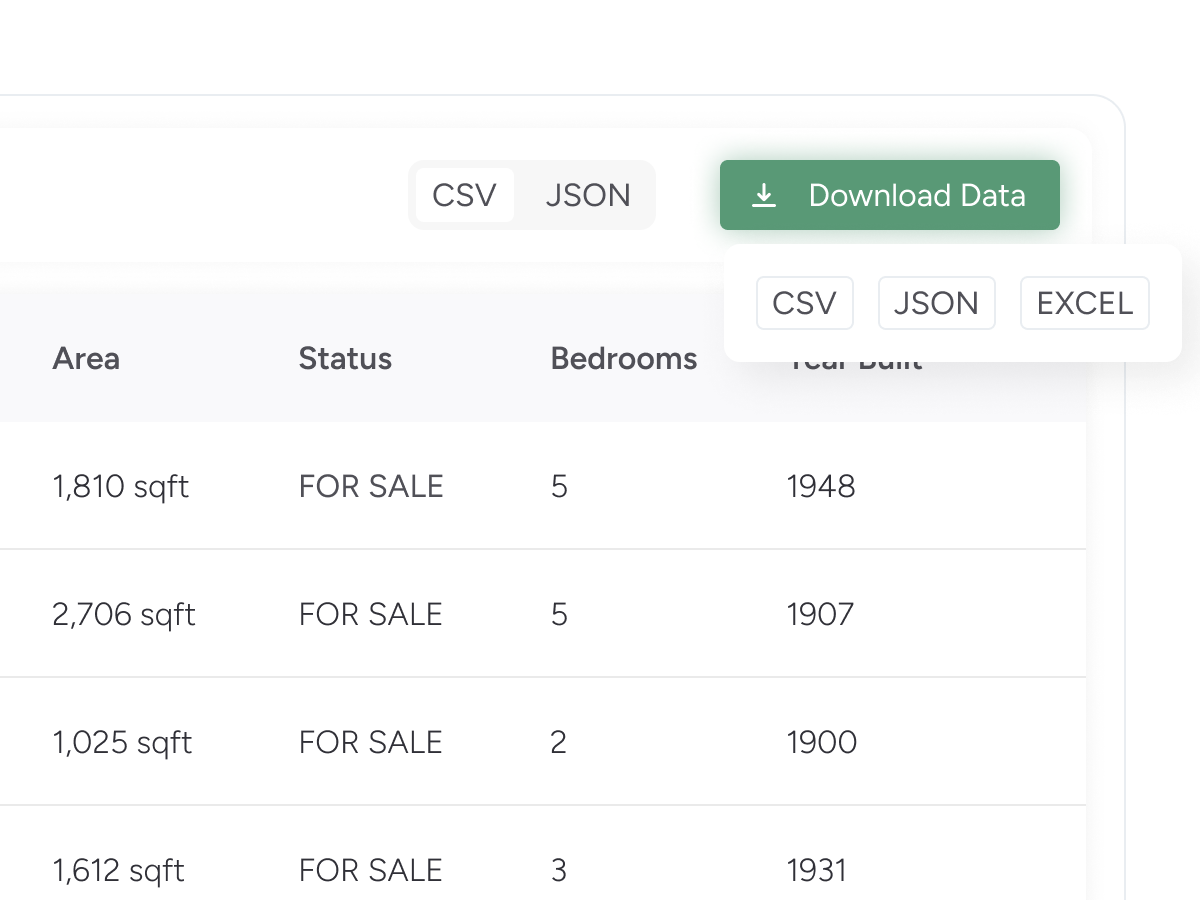Select the 2,706 sqft area cell
The image size is (1200, 900).
[123, 614]
